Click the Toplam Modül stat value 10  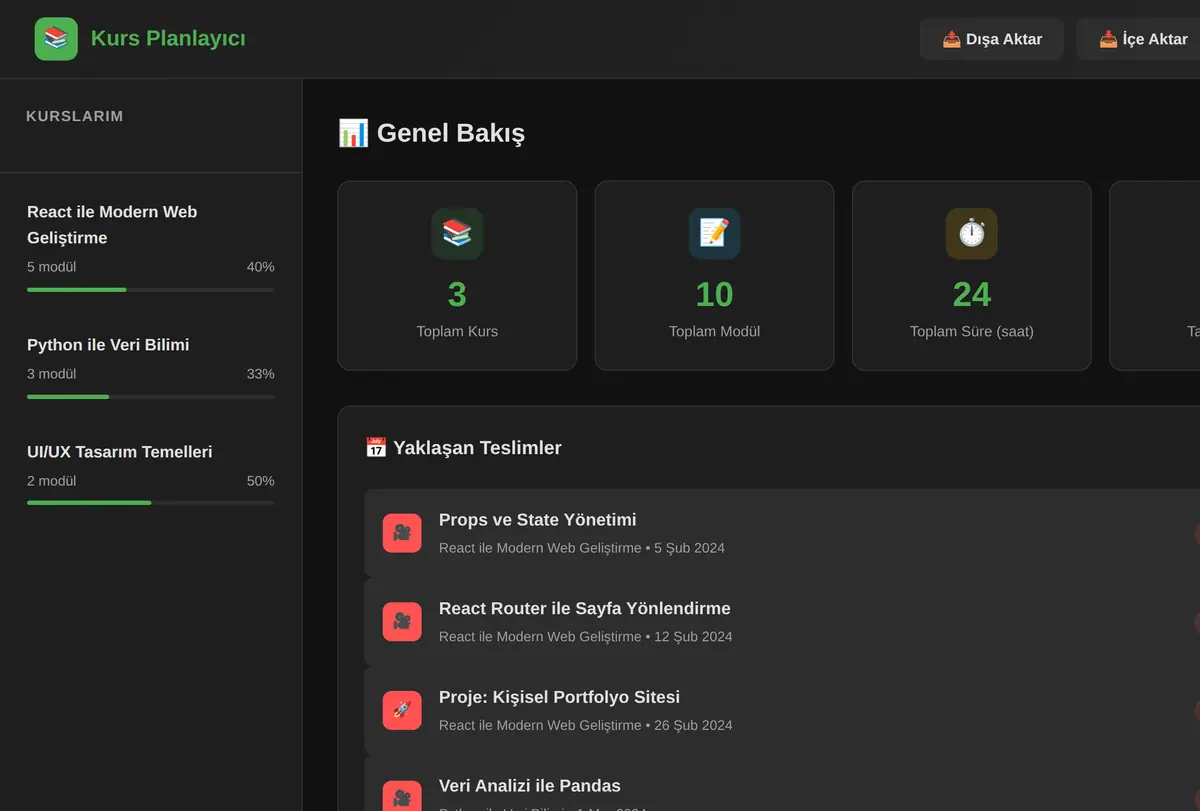714,294
